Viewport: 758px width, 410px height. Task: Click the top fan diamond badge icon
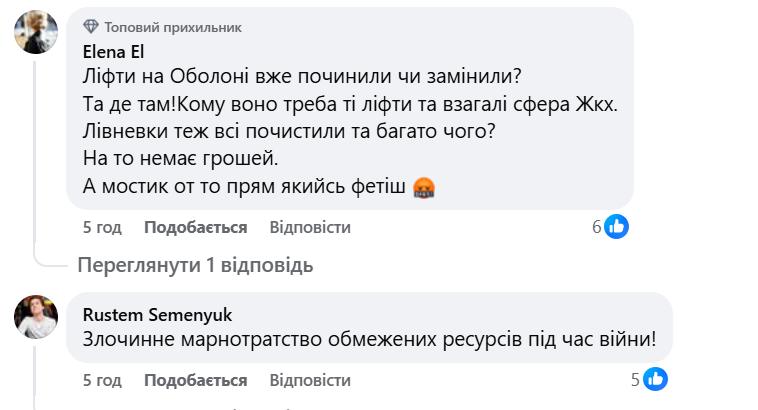click(x=91, y=28)
